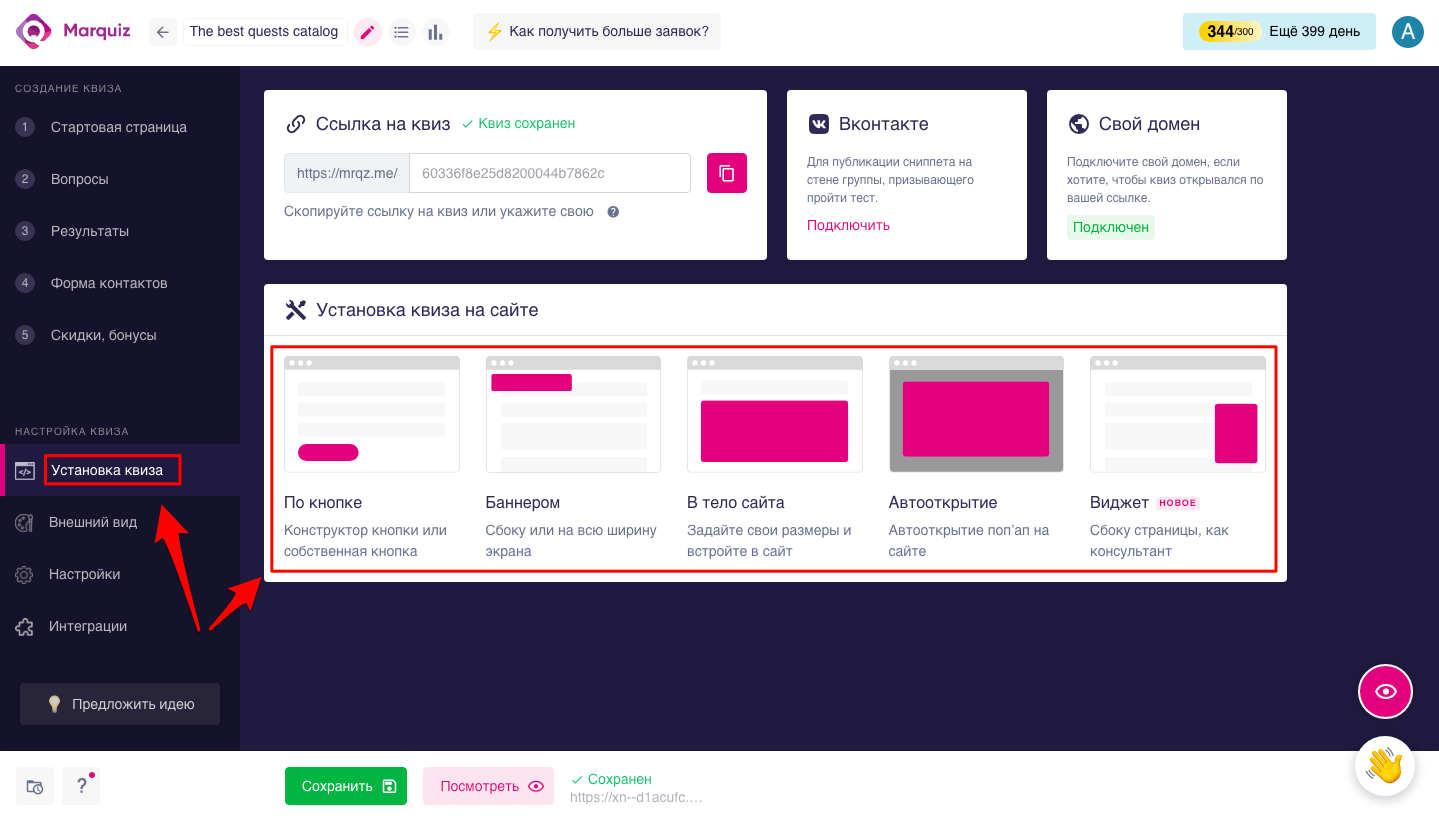Open the waving hand chat widget
Viewport: 1439px width, 821px height.
coord(1385,766)
